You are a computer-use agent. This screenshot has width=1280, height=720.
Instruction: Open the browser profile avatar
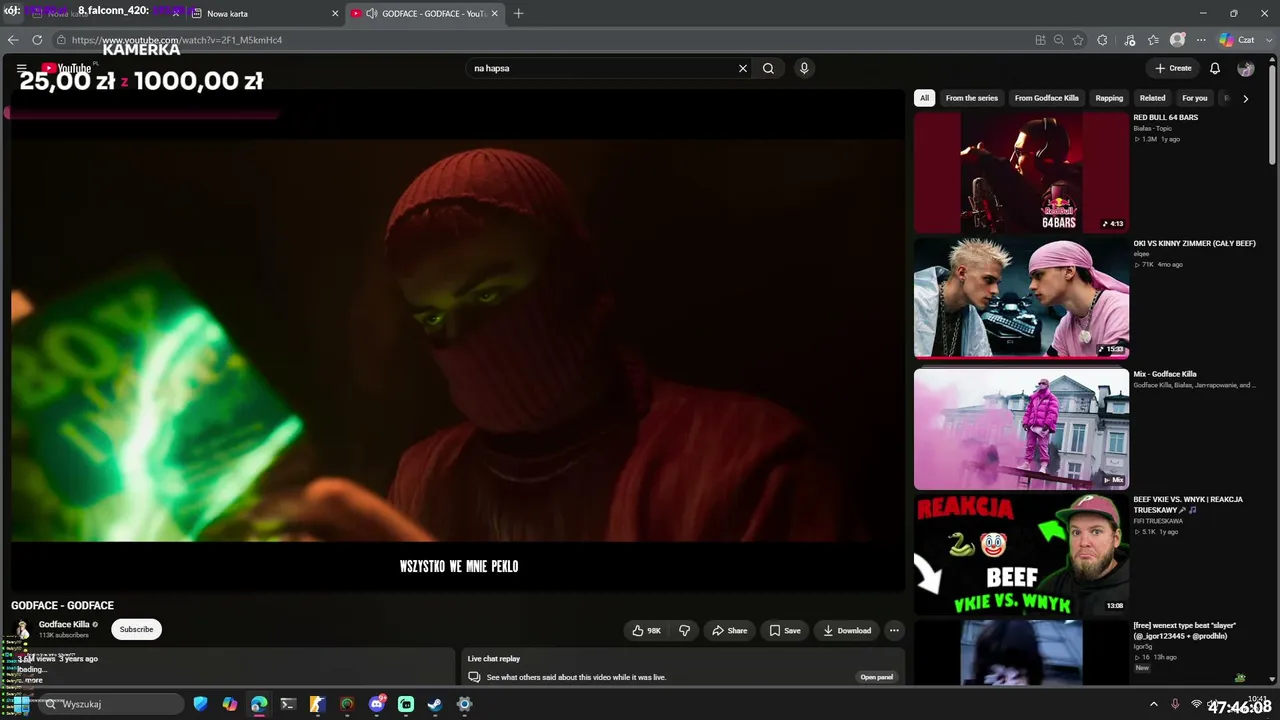pyautogui.click(x=1178, y=40)
